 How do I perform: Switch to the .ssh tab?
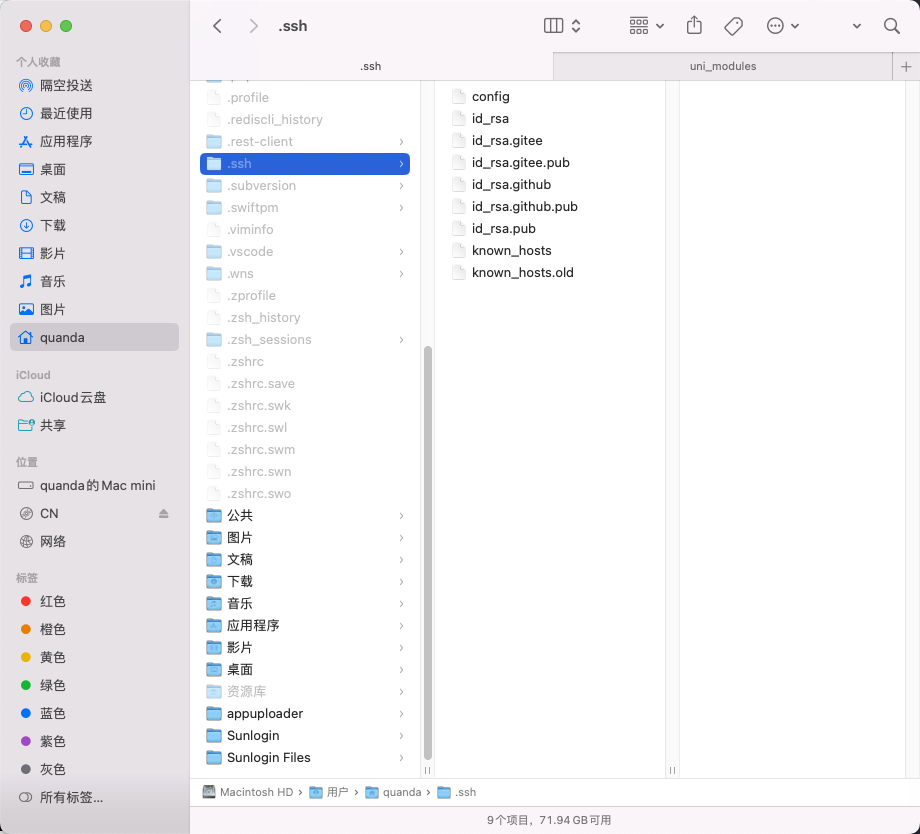[371, 66]
